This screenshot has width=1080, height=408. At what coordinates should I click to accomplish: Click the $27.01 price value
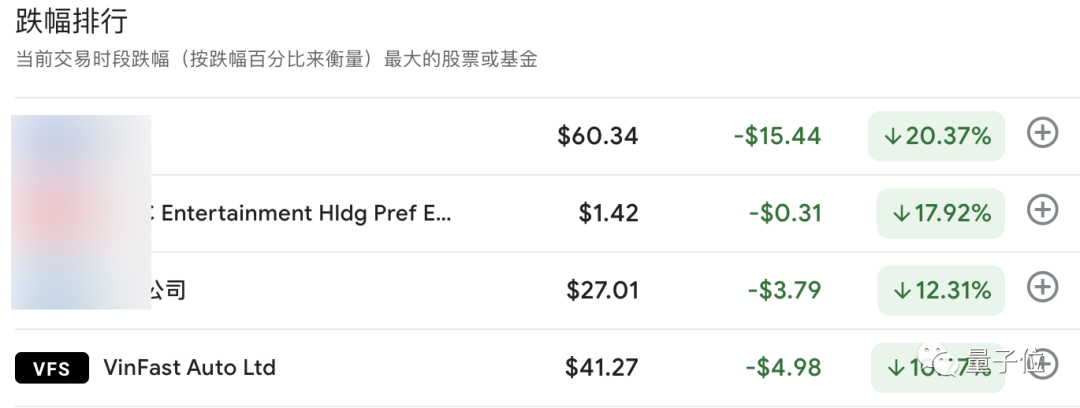[602, 290]
